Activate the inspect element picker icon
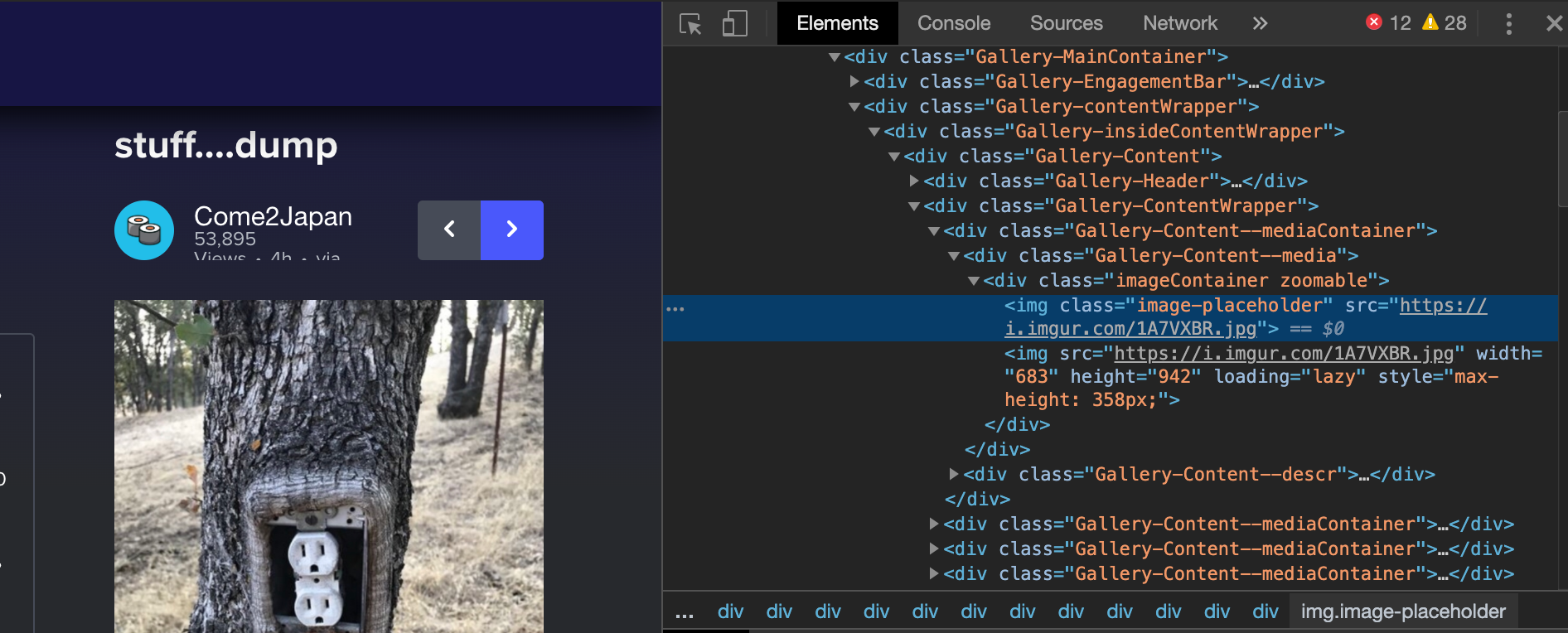The width and height of the screenshot is (1568, 633). click(x=690, y=23)
